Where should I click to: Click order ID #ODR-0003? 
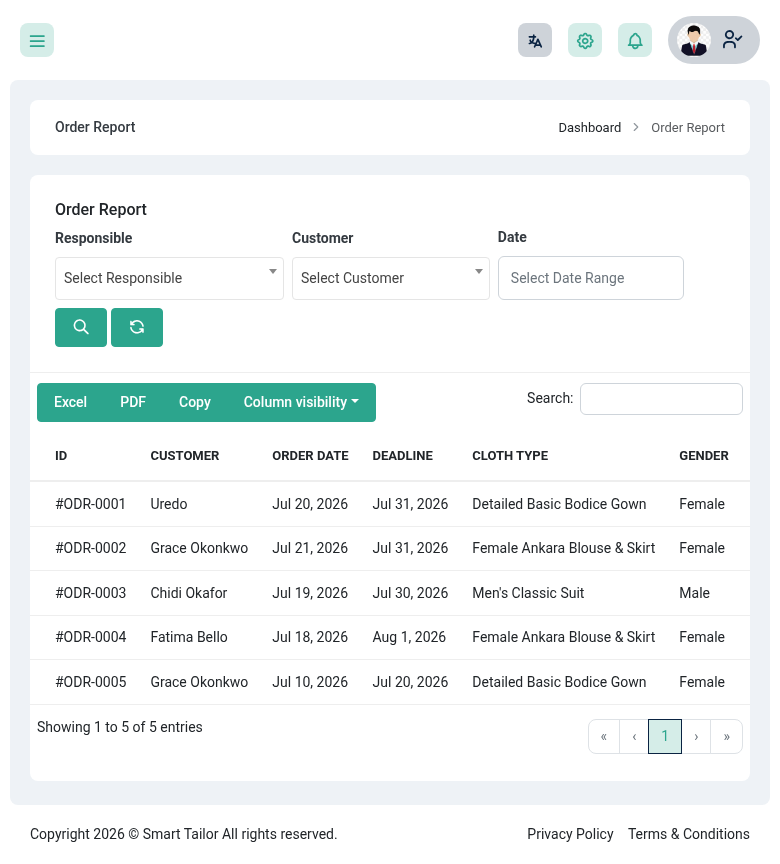(90, 593)
